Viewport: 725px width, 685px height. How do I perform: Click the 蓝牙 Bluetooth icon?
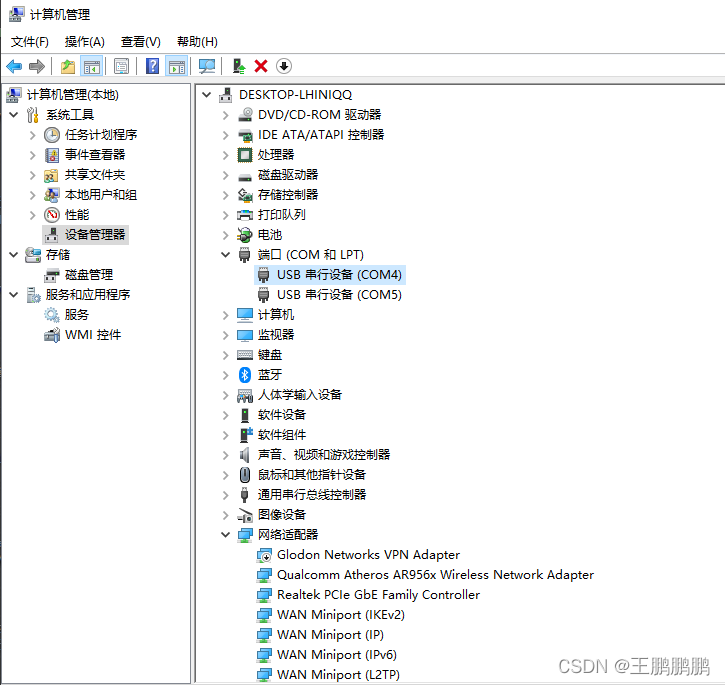point(245,375)
